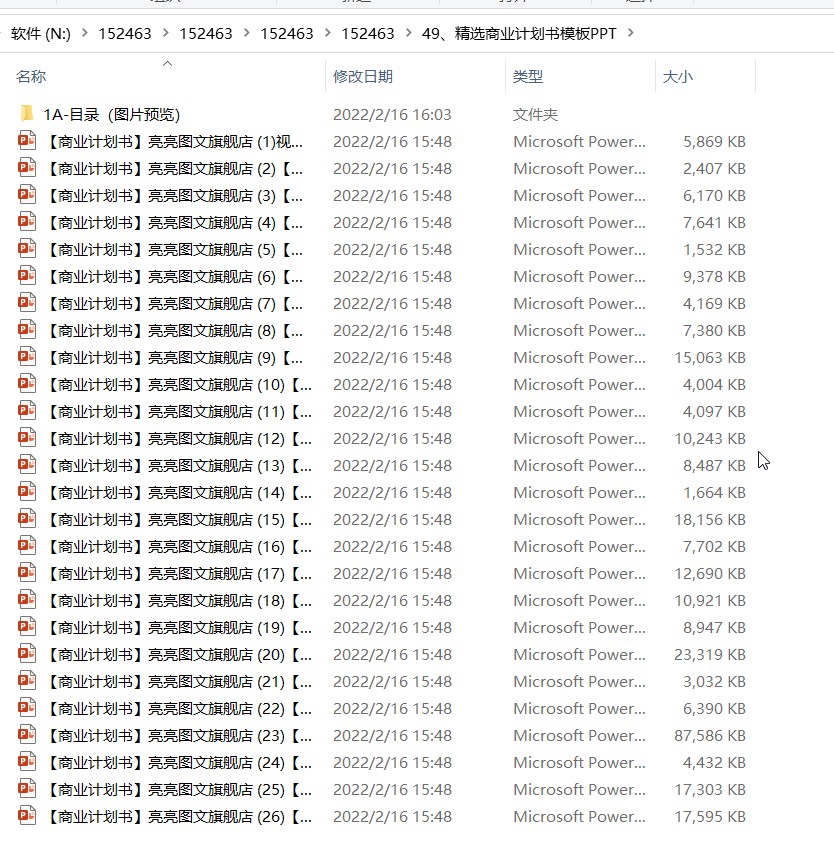Image resolution: width=834 pixels, height=848 pixels.
Task: Click the 23,319 KB size cell
Action: click(x=710, y=654)
